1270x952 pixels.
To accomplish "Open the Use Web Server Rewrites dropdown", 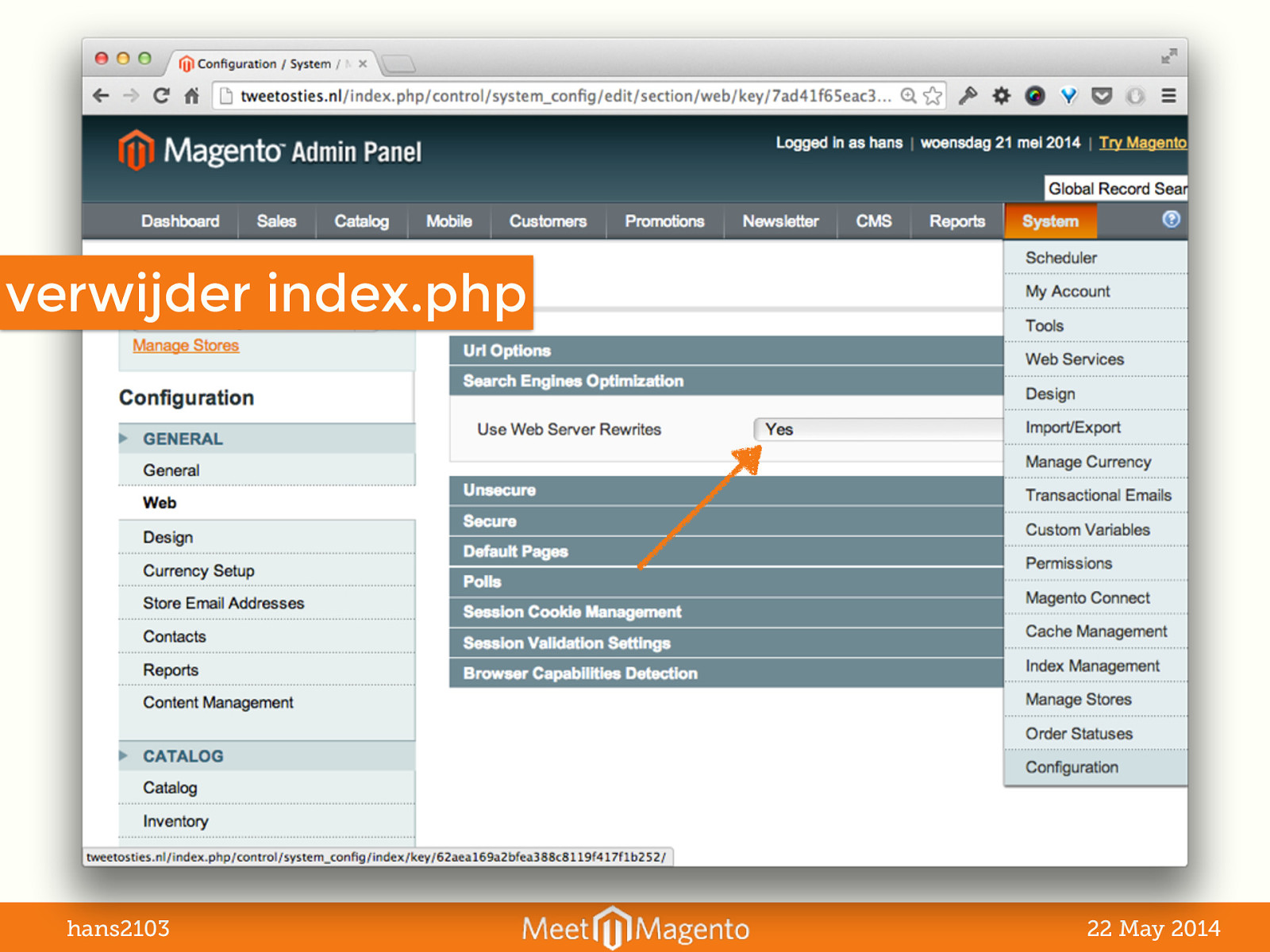I will (x=879, y=429).
